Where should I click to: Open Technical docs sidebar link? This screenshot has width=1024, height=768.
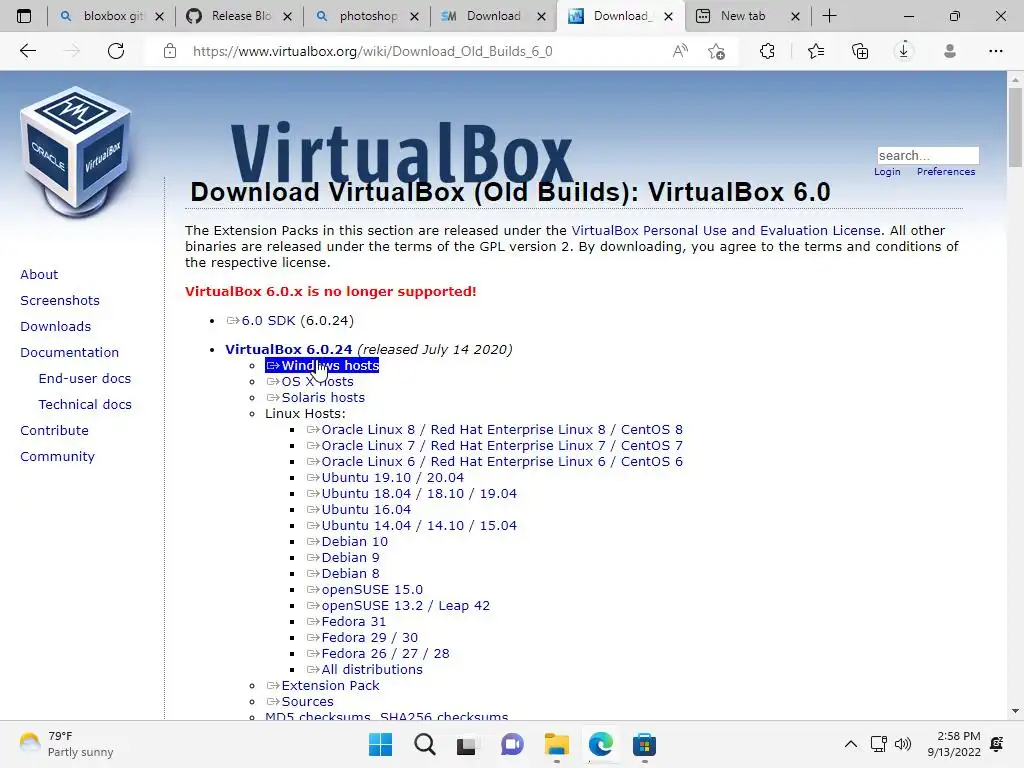85,405
